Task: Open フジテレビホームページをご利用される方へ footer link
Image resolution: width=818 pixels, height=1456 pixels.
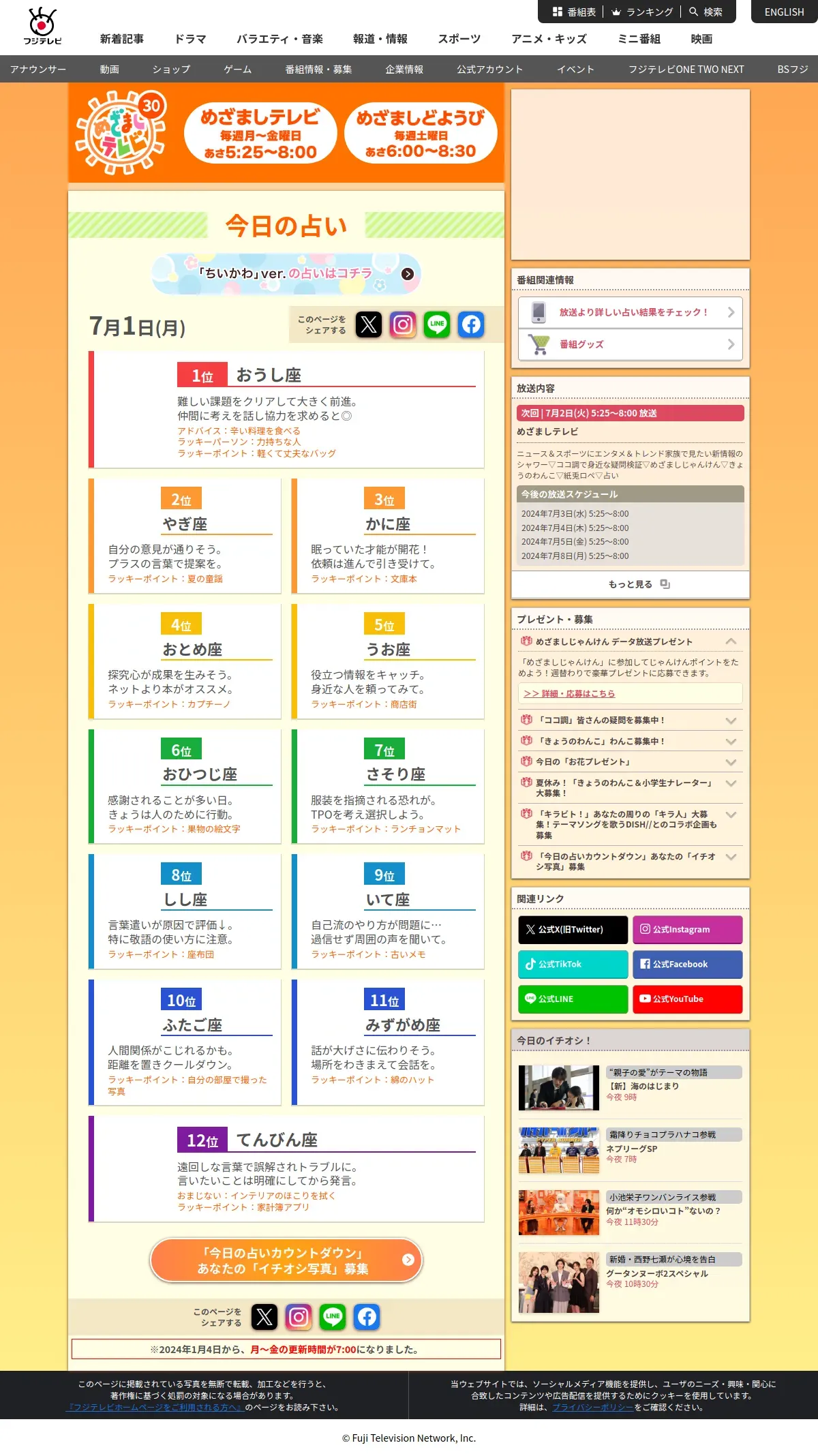Action: coord(155,1407)
